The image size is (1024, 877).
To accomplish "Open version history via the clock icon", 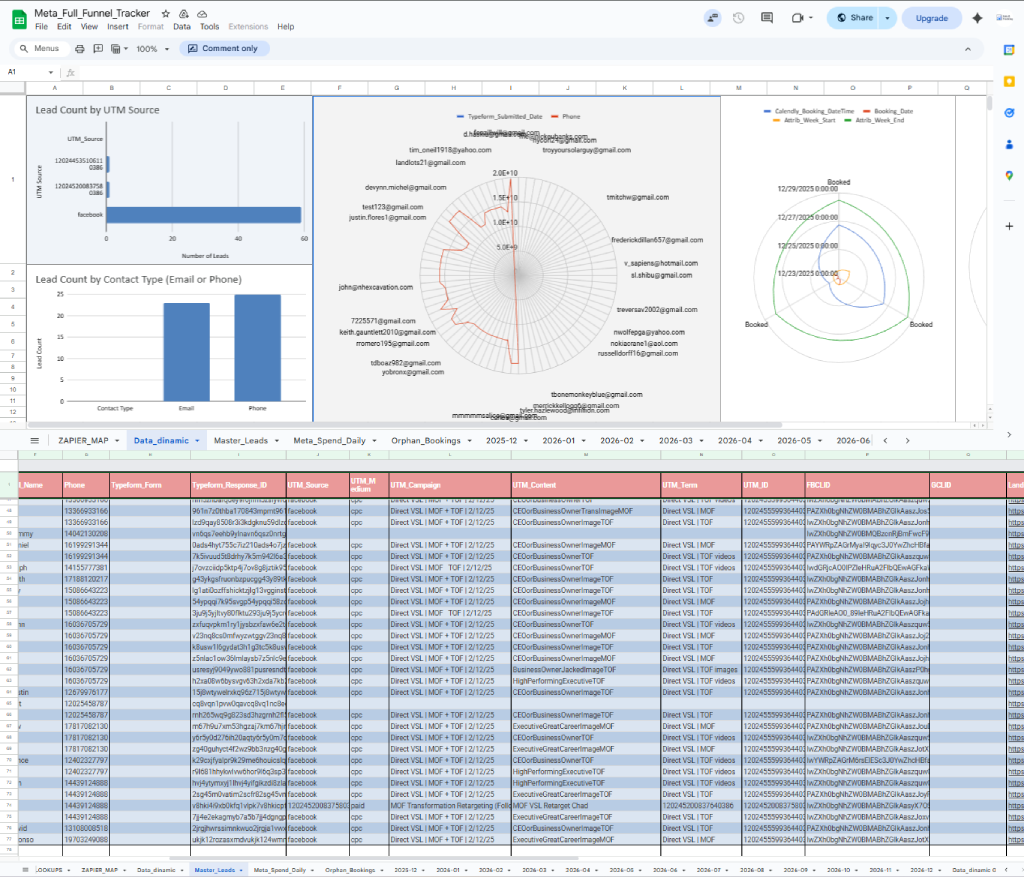I will 736,18.
